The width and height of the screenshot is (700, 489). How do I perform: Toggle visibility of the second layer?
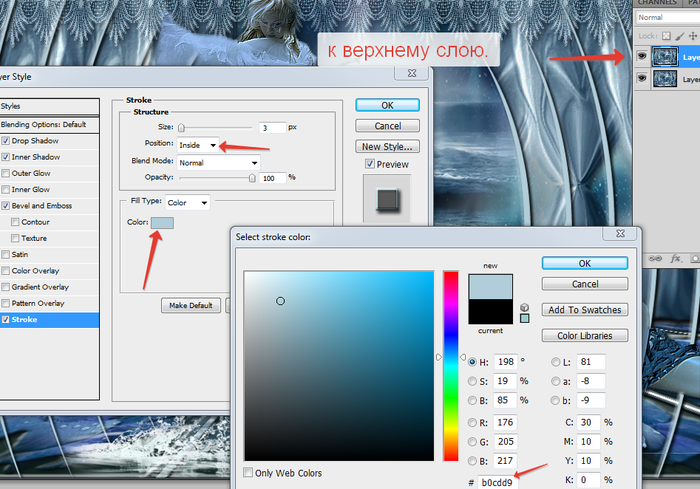pyautogui.click(x=642, y=78)
